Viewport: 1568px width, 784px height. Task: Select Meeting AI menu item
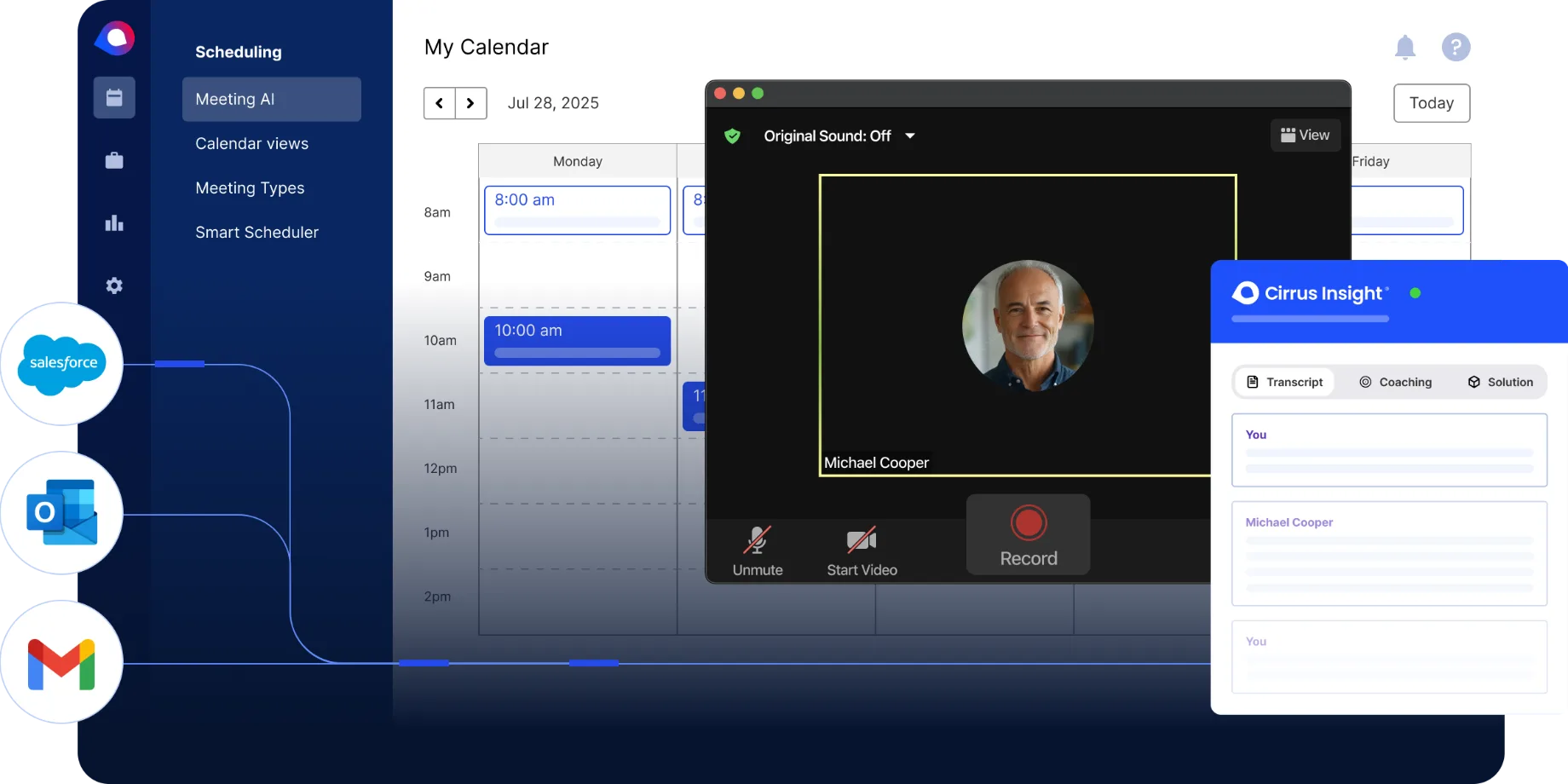pyautogui.click(x=272, y=99)
